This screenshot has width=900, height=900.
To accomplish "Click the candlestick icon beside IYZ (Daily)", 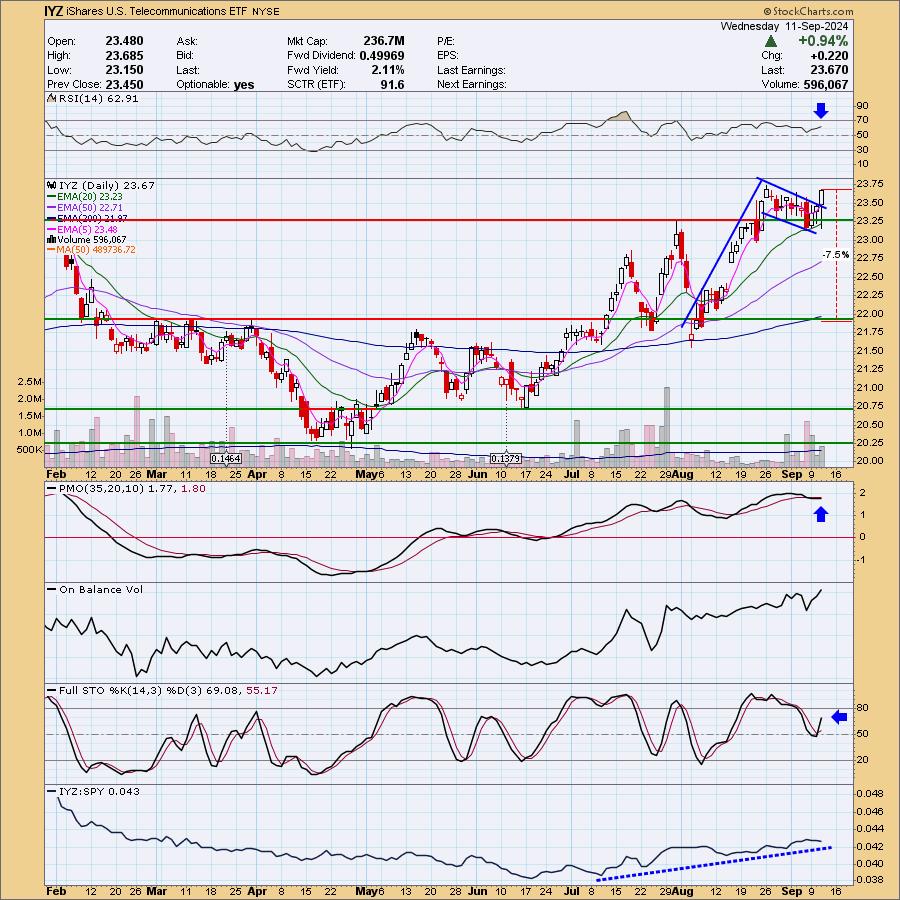I will click(51, 185).
